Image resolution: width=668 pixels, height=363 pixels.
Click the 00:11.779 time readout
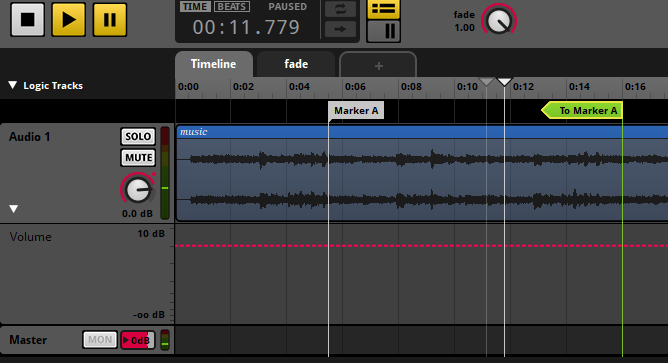(246, 28)
